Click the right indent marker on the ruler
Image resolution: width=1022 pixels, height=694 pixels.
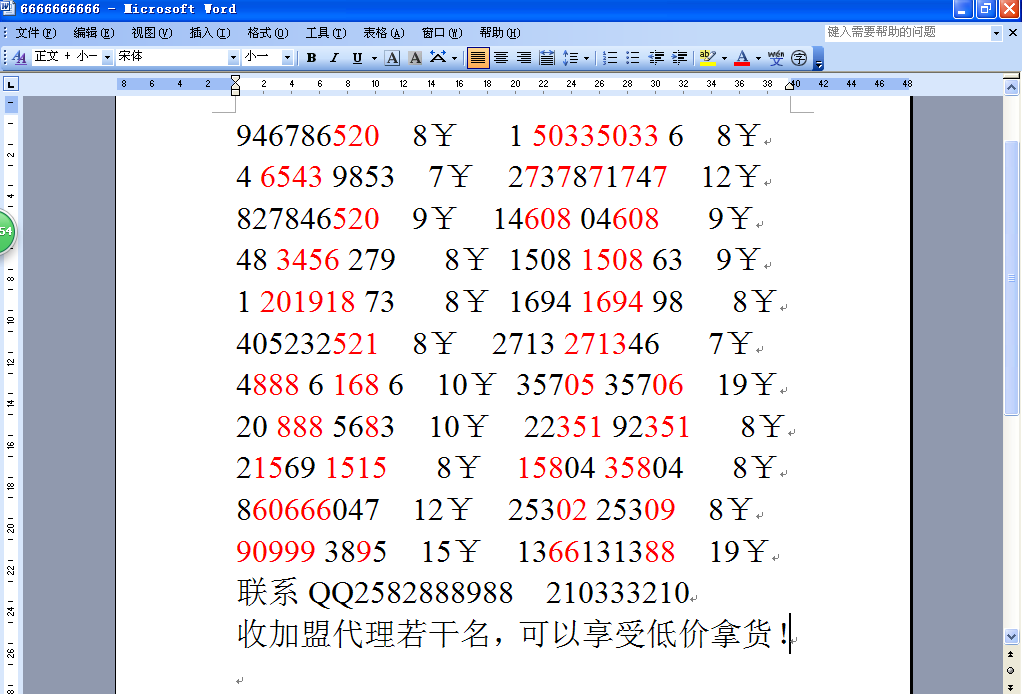pos(789,85)
